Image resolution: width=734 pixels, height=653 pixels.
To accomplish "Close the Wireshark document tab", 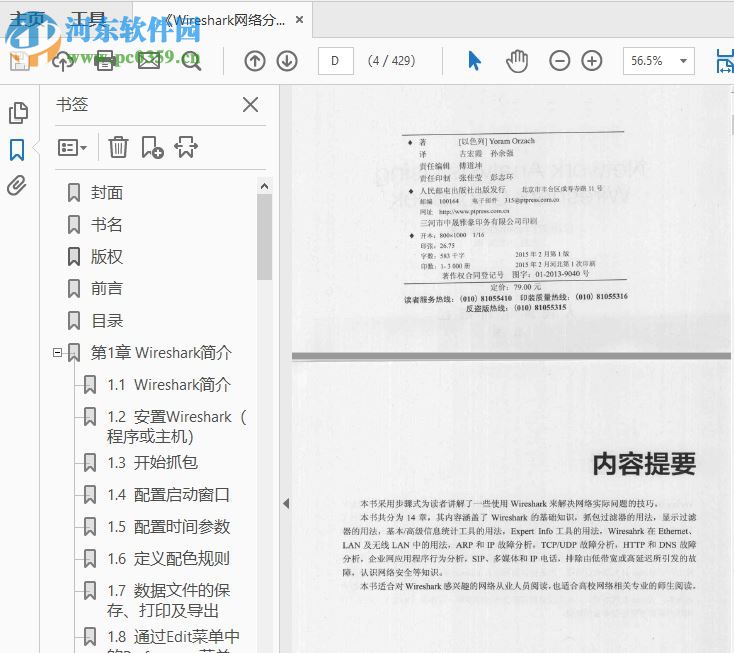I will click(x=300, y=20).
